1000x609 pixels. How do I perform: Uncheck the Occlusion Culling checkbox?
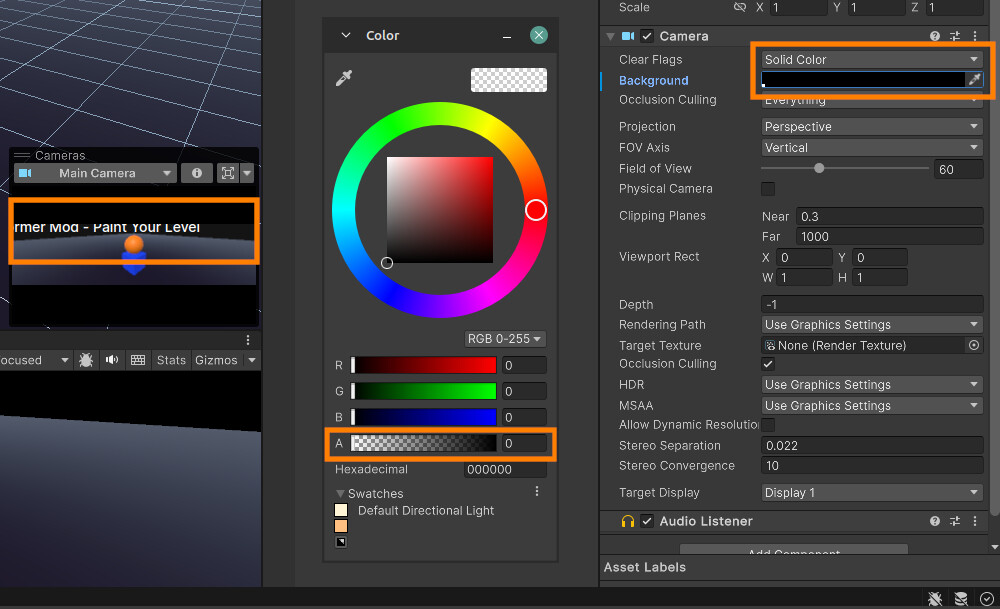768,364
